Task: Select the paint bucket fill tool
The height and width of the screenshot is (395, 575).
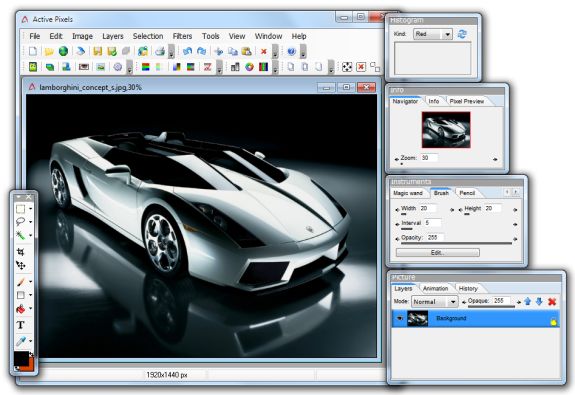Action: [x=21, y=309]
